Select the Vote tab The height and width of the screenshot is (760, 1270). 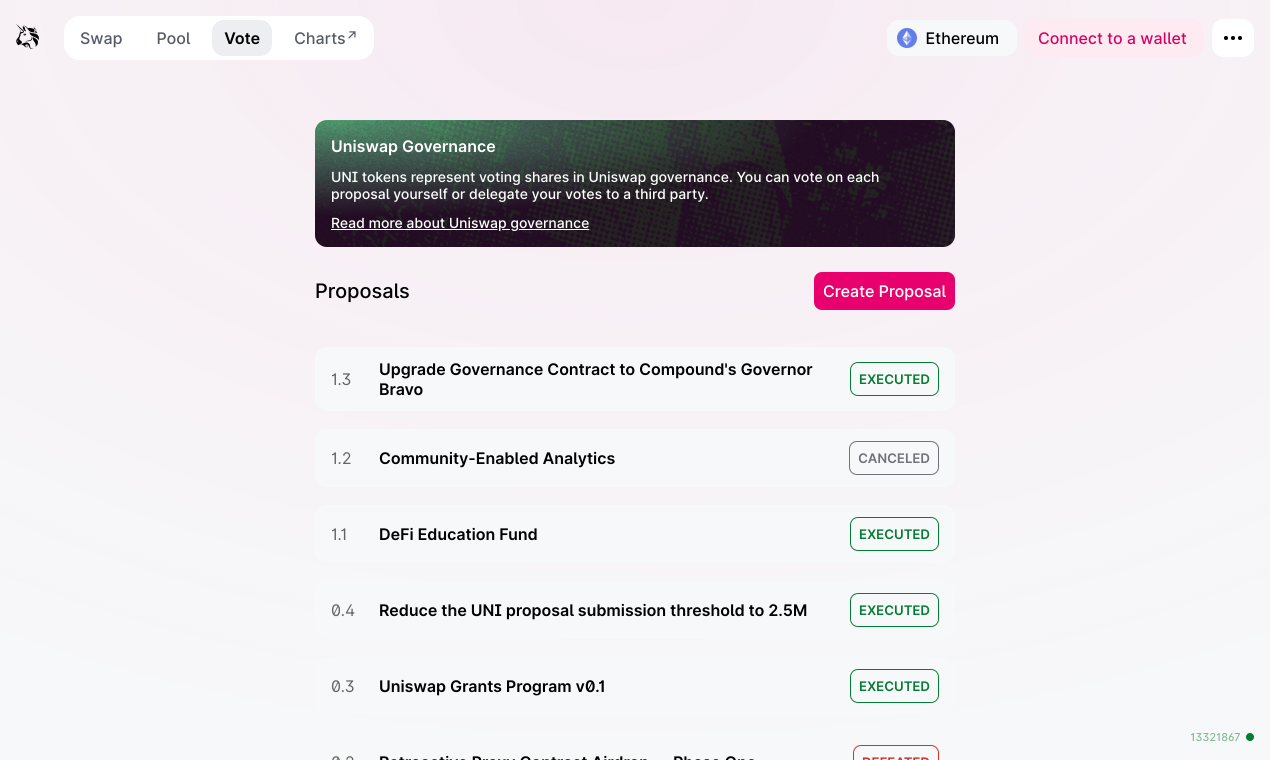[241, 38]
